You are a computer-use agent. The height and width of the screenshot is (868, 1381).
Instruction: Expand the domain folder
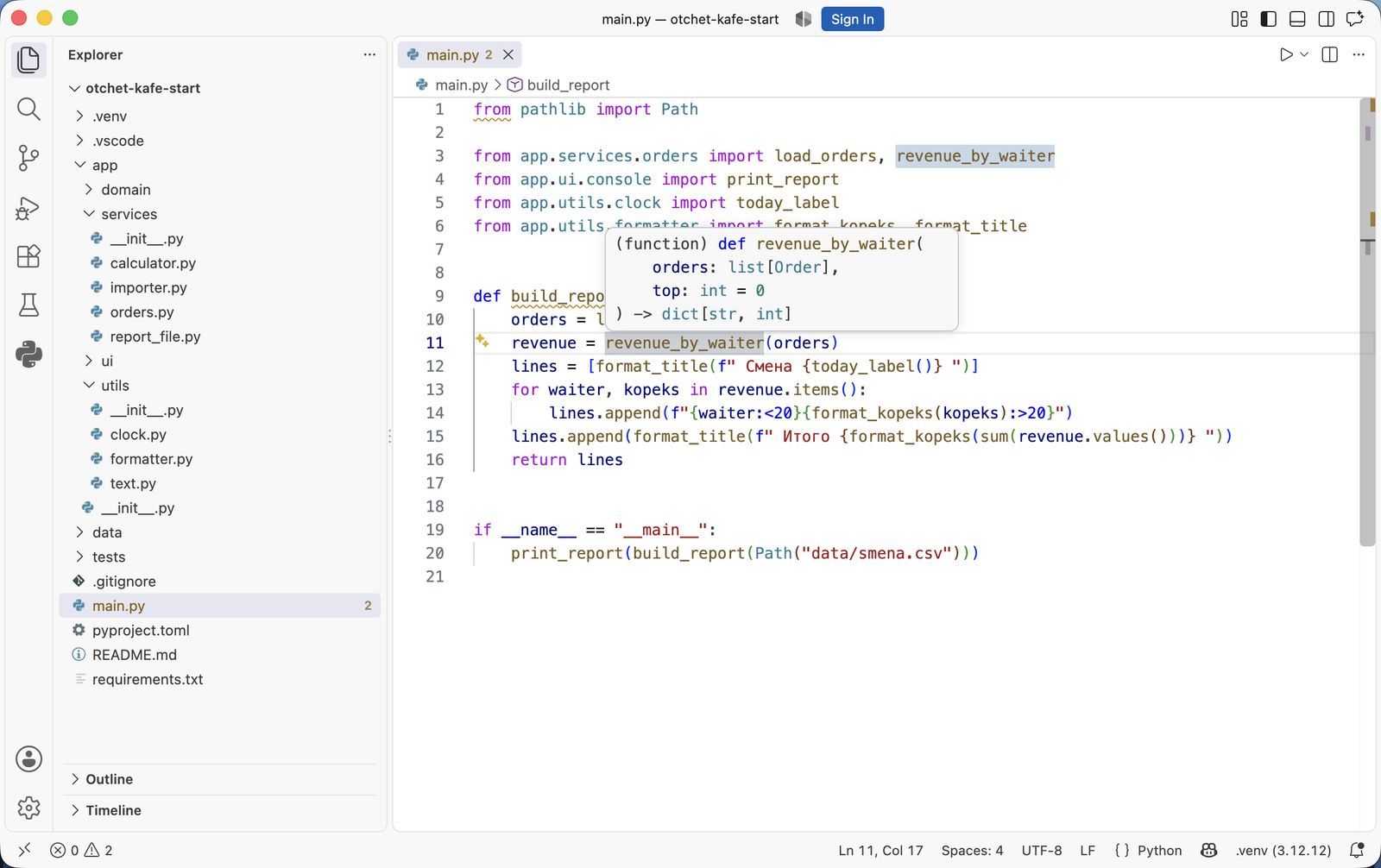89,190
